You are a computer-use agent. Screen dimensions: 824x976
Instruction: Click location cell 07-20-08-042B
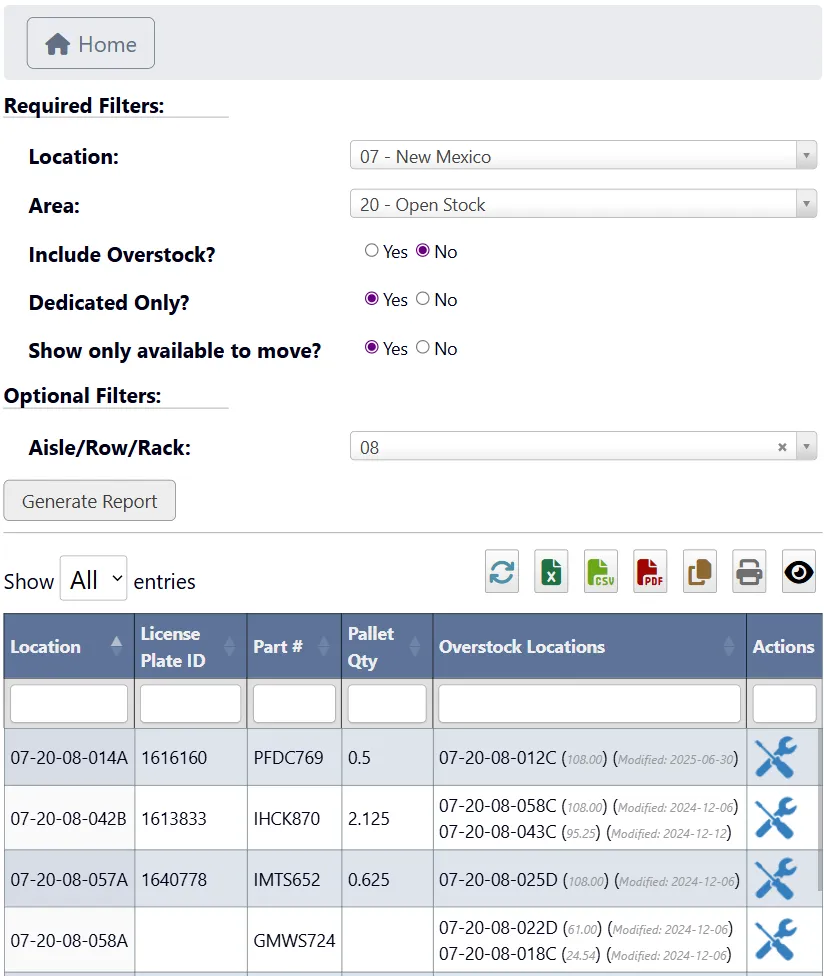coord(68,819)
